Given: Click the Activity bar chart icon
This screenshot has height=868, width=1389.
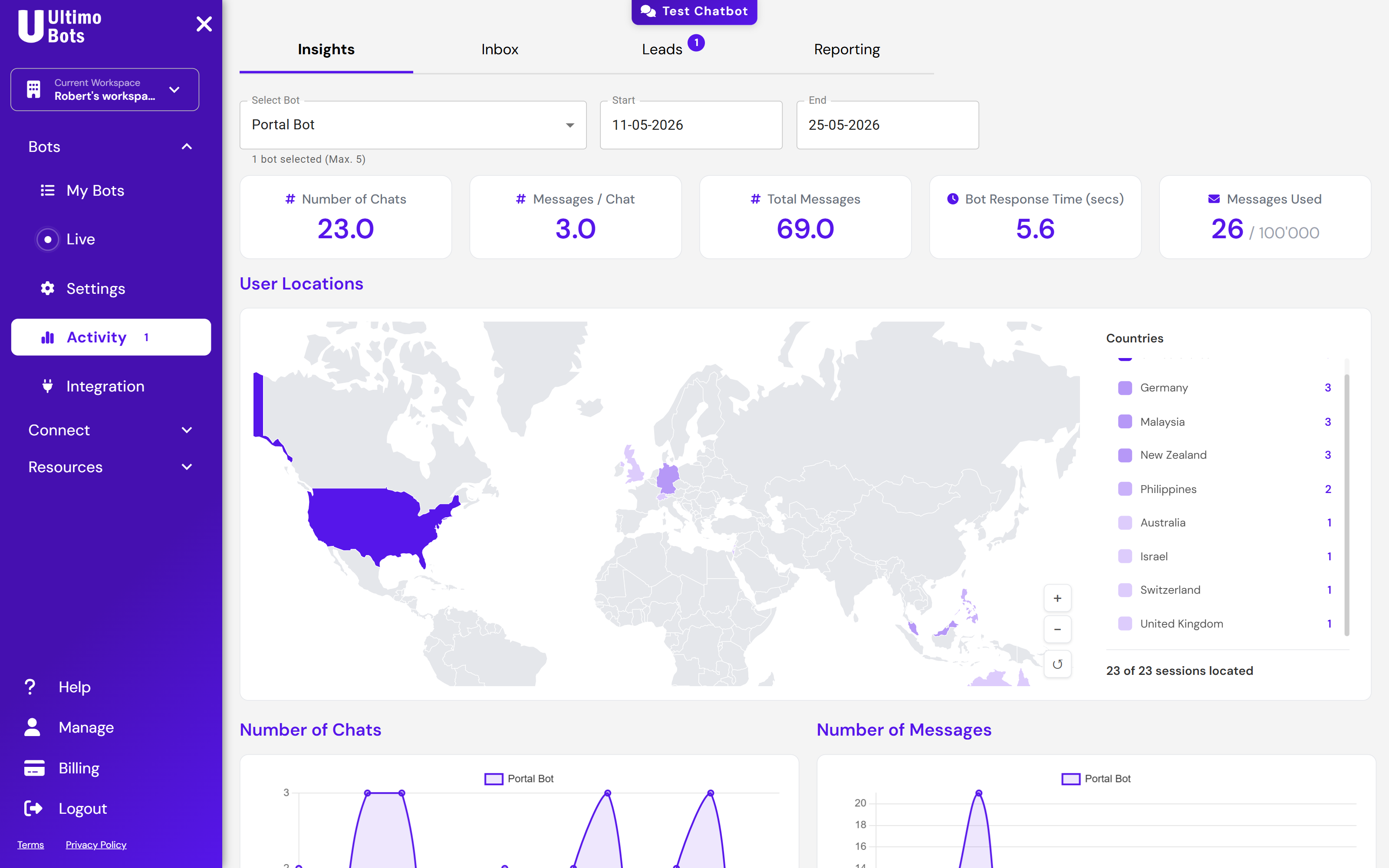Looking at the screenshot, I should 48,338.
